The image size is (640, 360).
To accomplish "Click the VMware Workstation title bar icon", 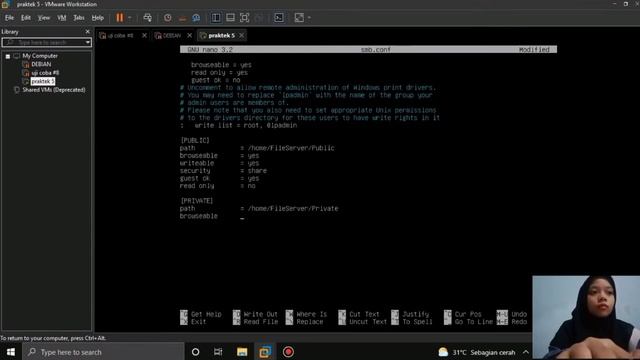I will tap(5, 4).
